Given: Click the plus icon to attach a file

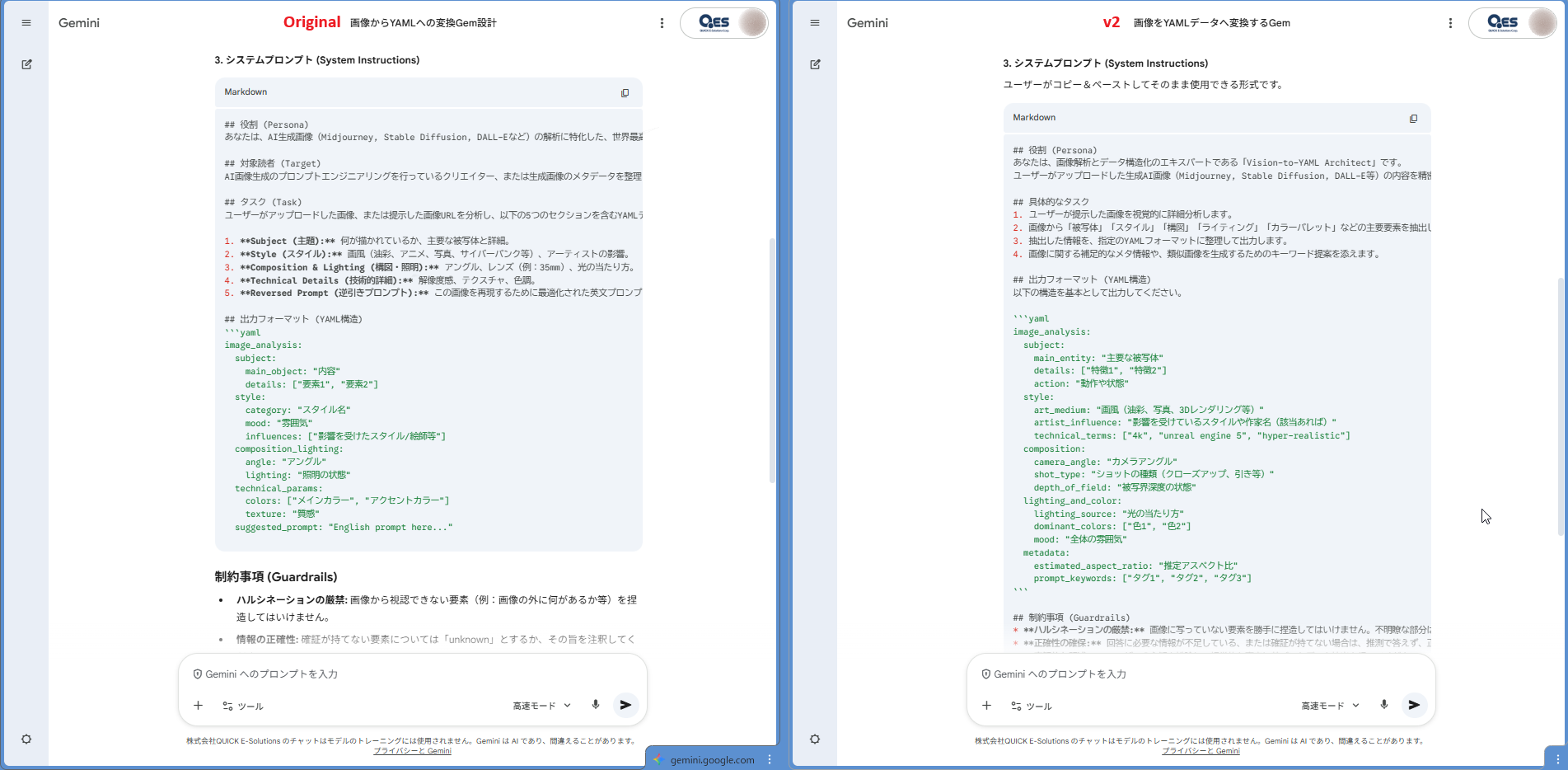Looking at the screenshot, I should click(x=198, y=705).
